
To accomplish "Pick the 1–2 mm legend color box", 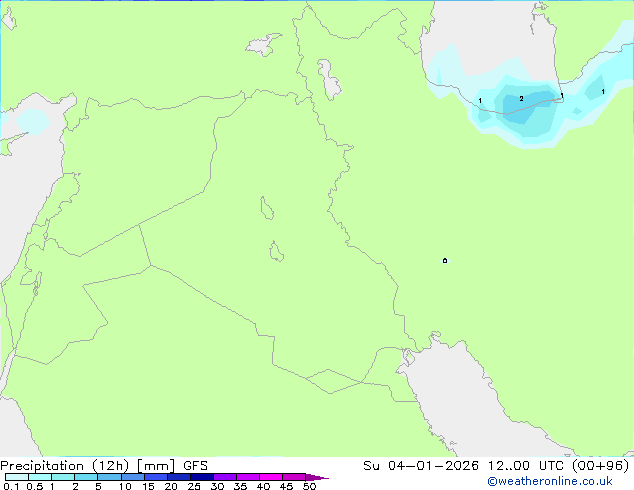I will [x=63, y=477].
